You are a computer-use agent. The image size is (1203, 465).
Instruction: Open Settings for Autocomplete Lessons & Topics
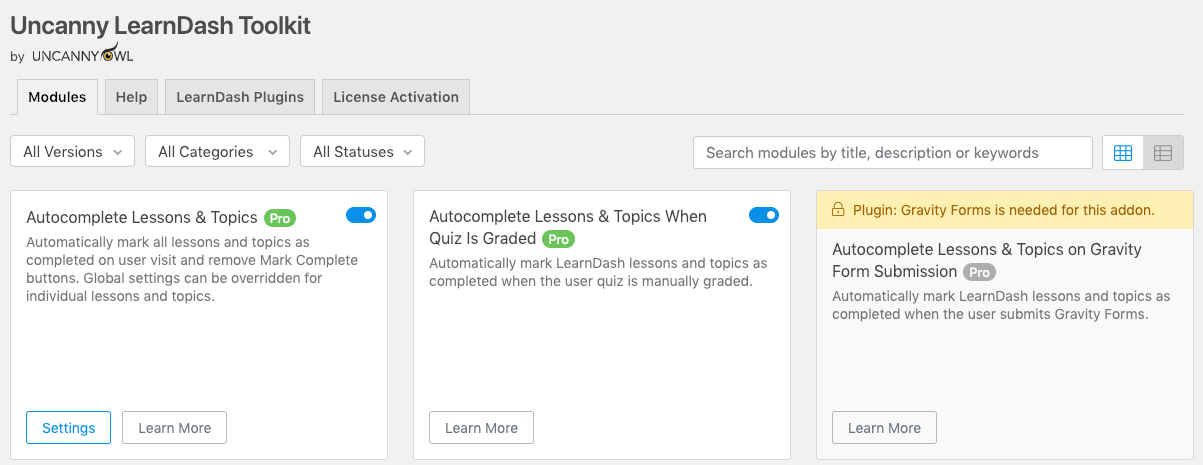[x=69, y=428]
